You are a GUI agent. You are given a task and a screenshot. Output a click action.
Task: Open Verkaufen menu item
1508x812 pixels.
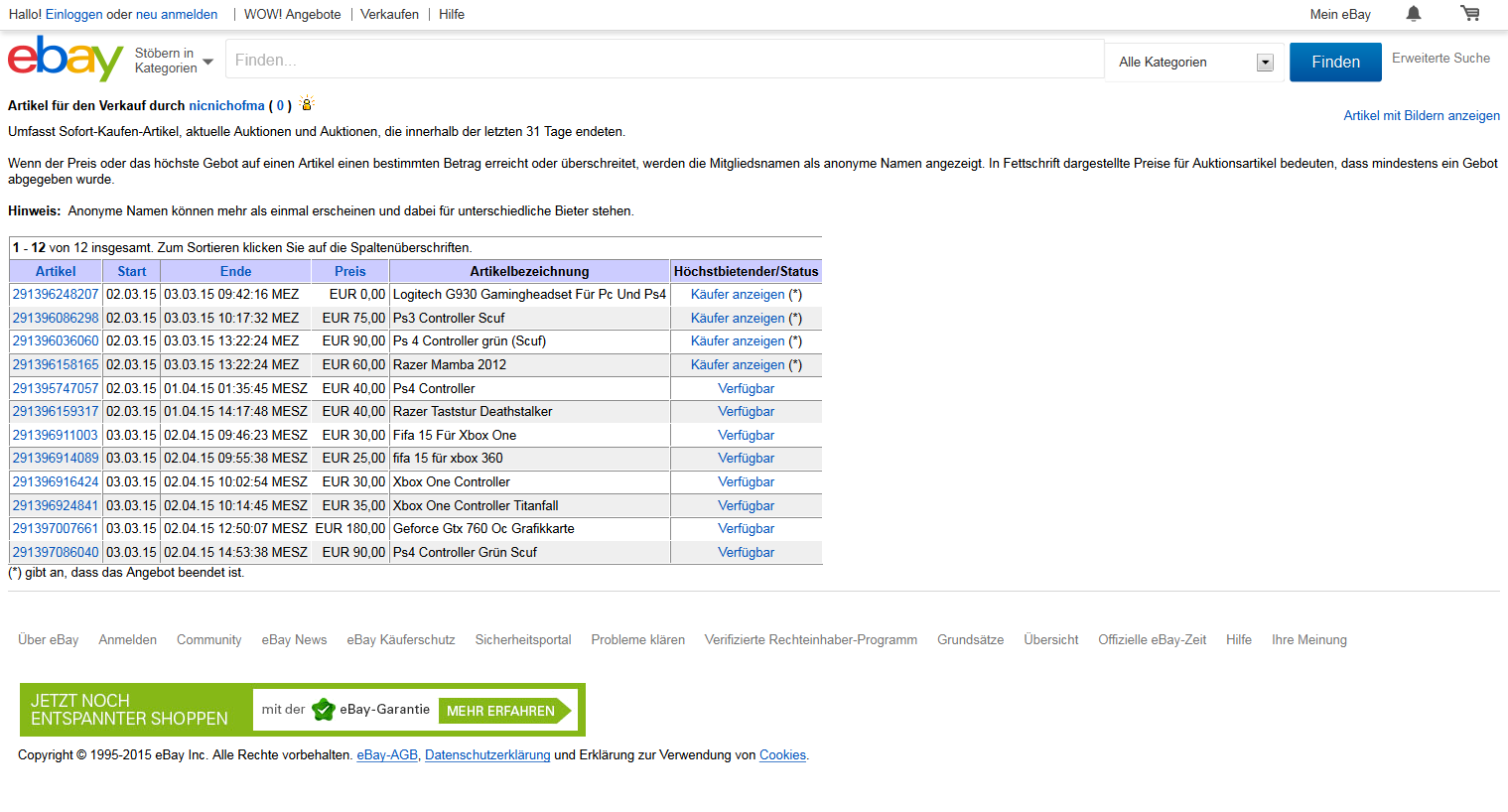pos(389,15)
